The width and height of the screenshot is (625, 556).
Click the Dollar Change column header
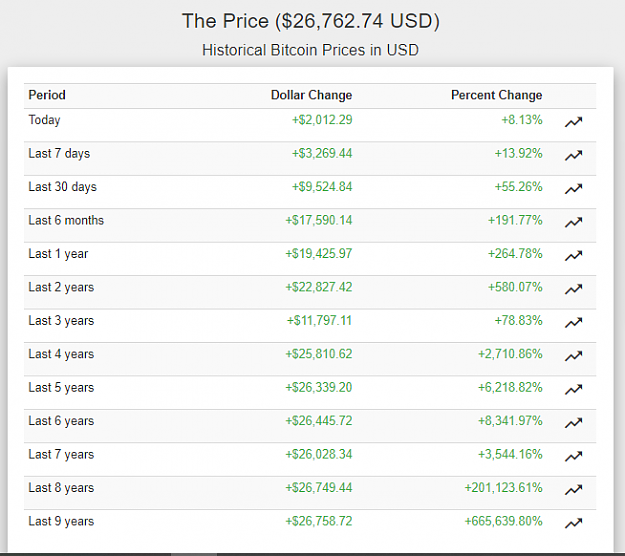coord(311,95)
